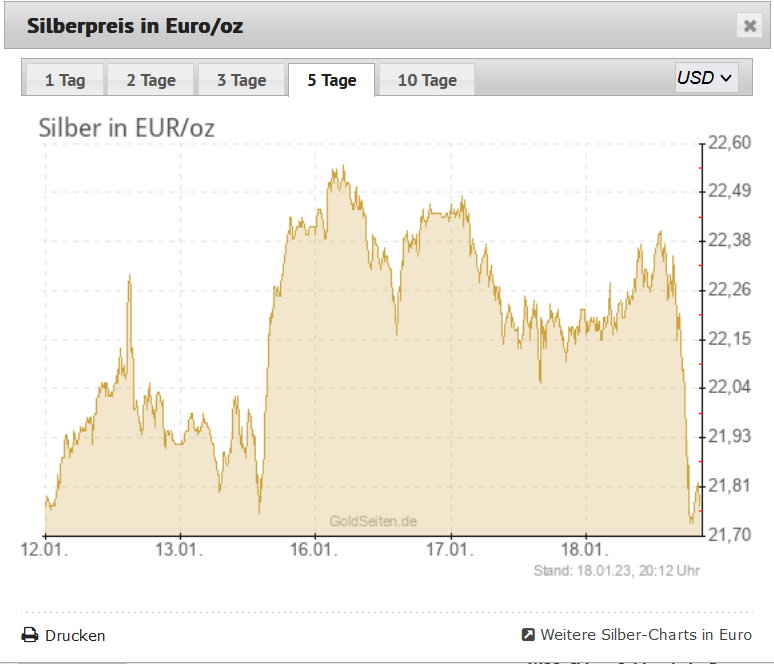
Task: Click the 16.01. date marker
Action: [314, 549]
